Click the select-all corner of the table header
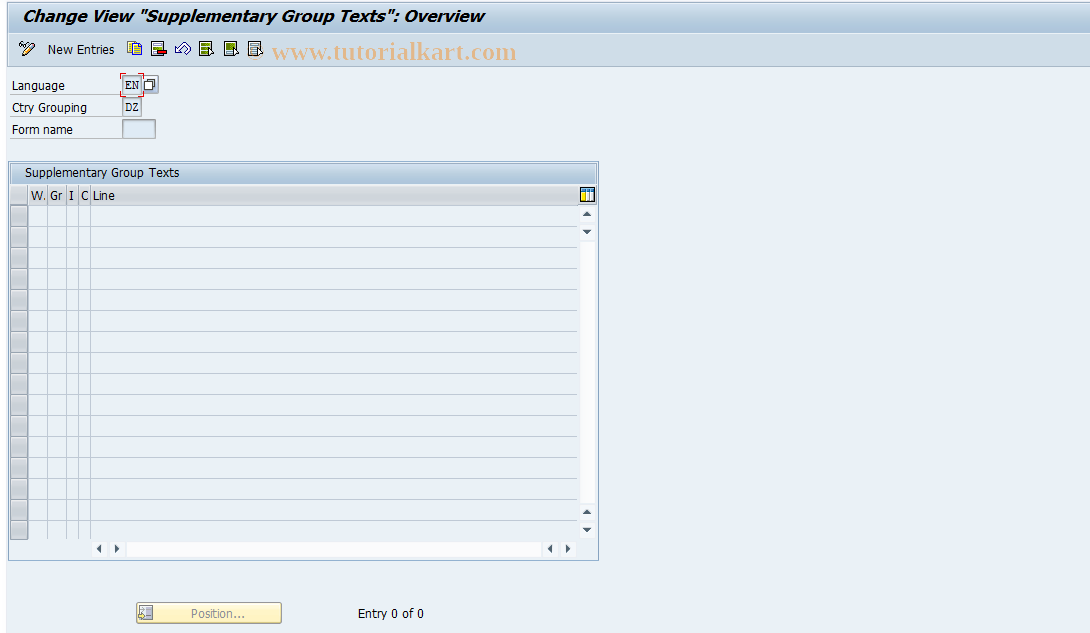This screenshot has height=633, width=1090. (x=19, y=196)
